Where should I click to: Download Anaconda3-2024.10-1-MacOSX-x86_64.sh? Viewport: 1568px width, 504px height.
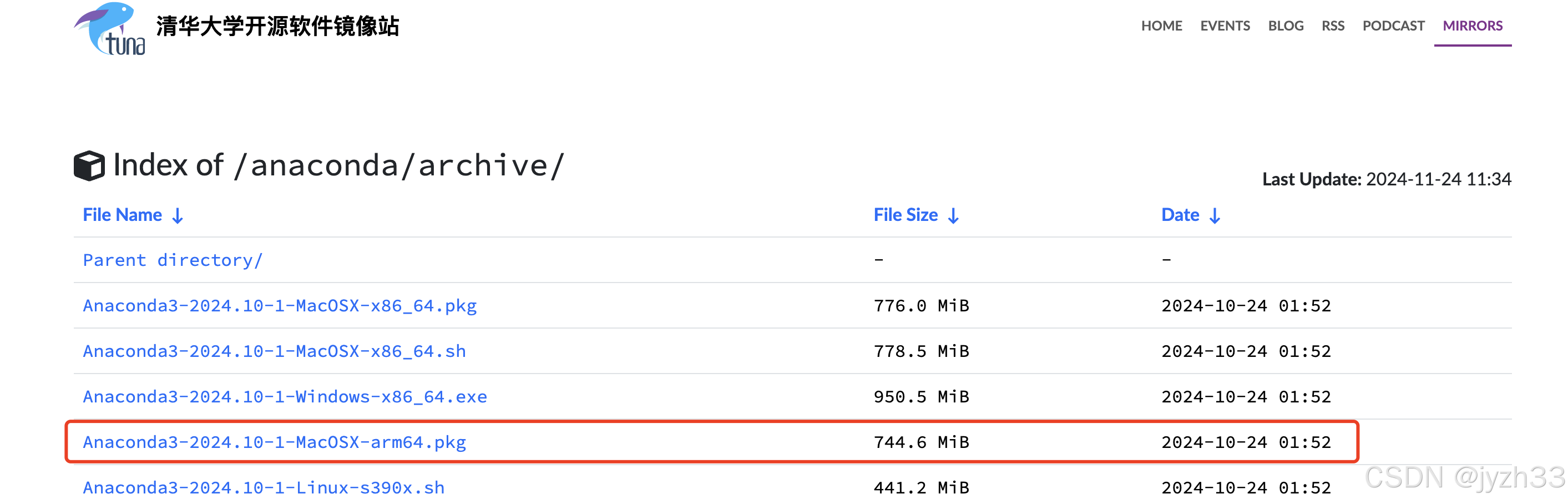coord(275,351)
